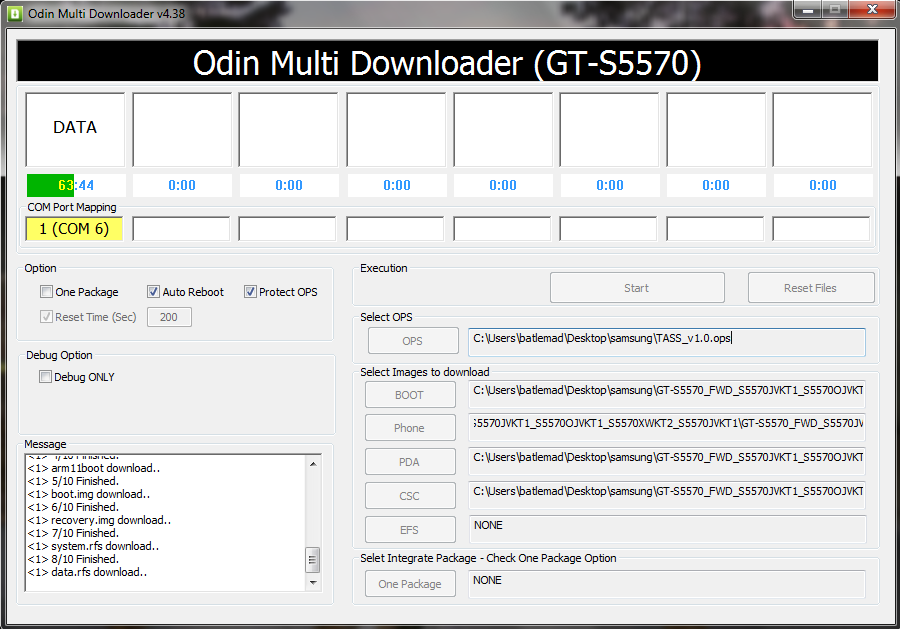Click the One Package path field
The width and height of the screenshot is (900, 629).
click(666, 584)
